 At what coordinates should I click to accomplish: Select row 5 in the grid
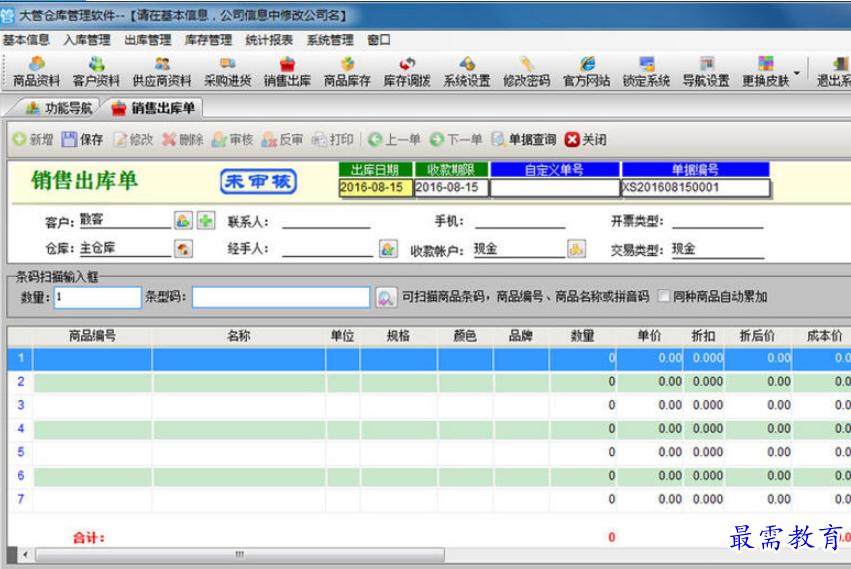coord(429,452)
